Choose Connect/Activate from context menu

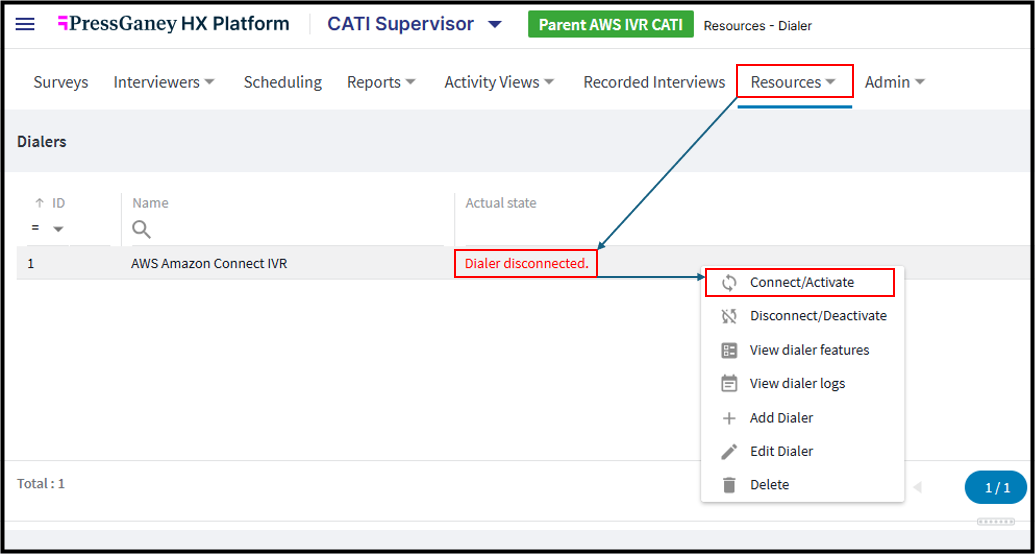point(801,283)
